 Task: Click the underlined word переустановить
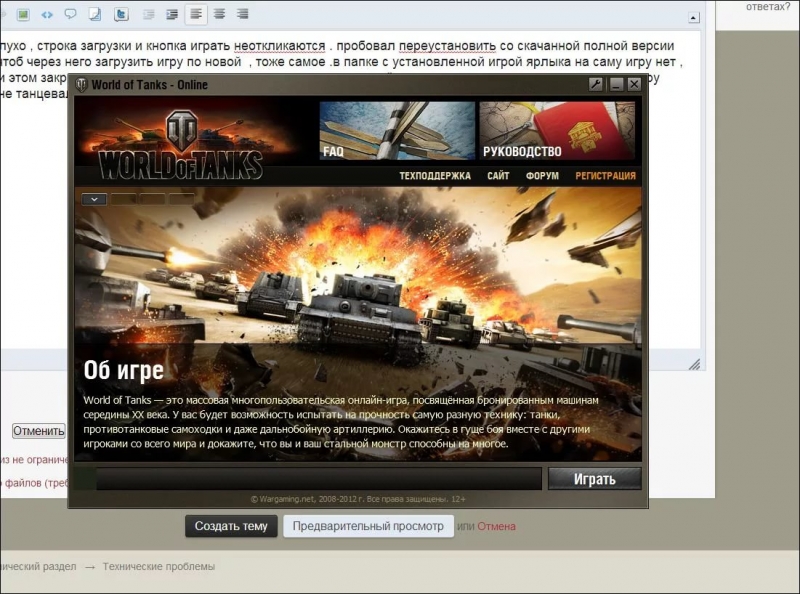tap(447, 45)
